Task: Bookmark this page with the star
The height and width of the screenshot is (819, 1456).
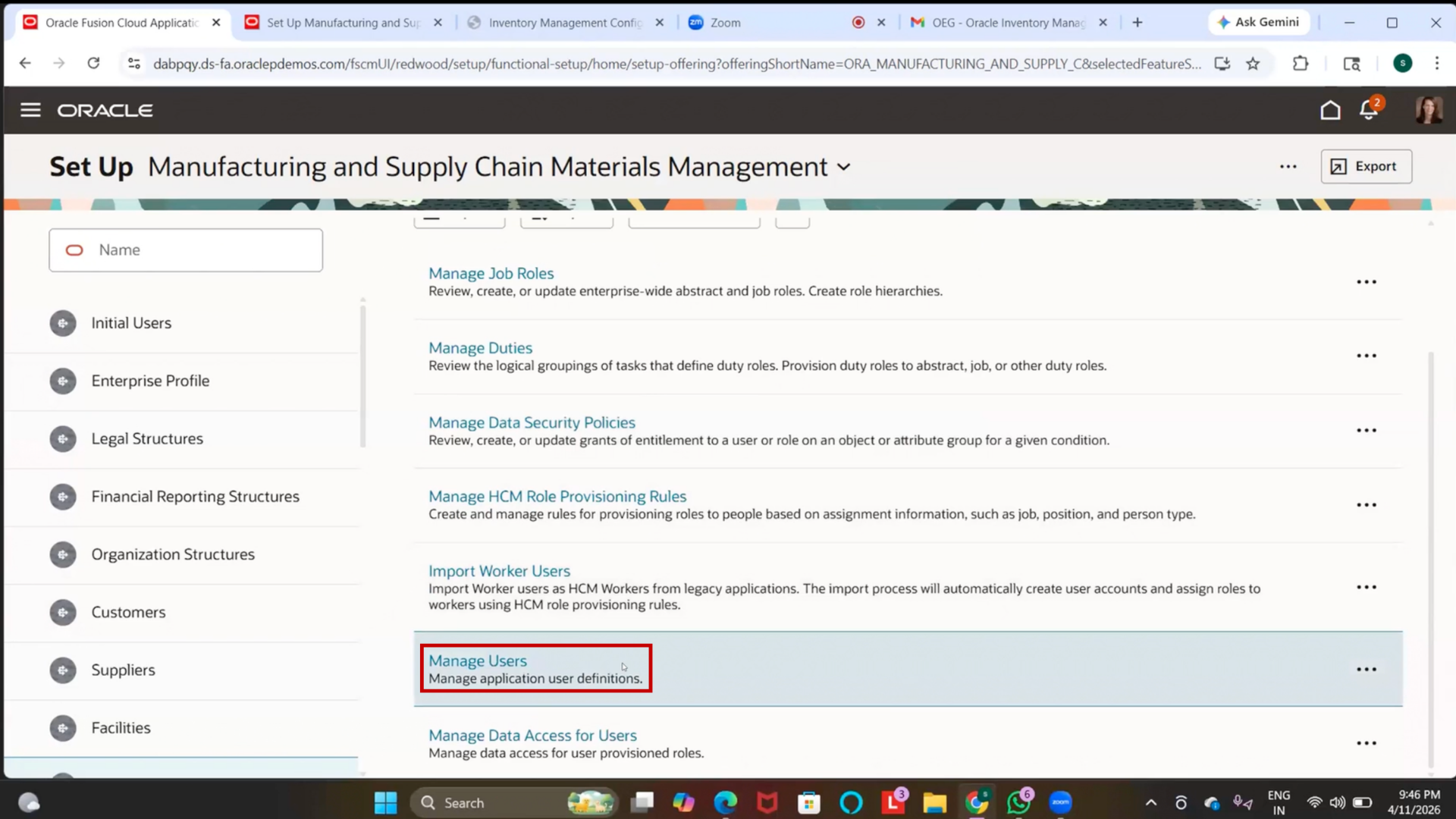Action: (1253, 64)
